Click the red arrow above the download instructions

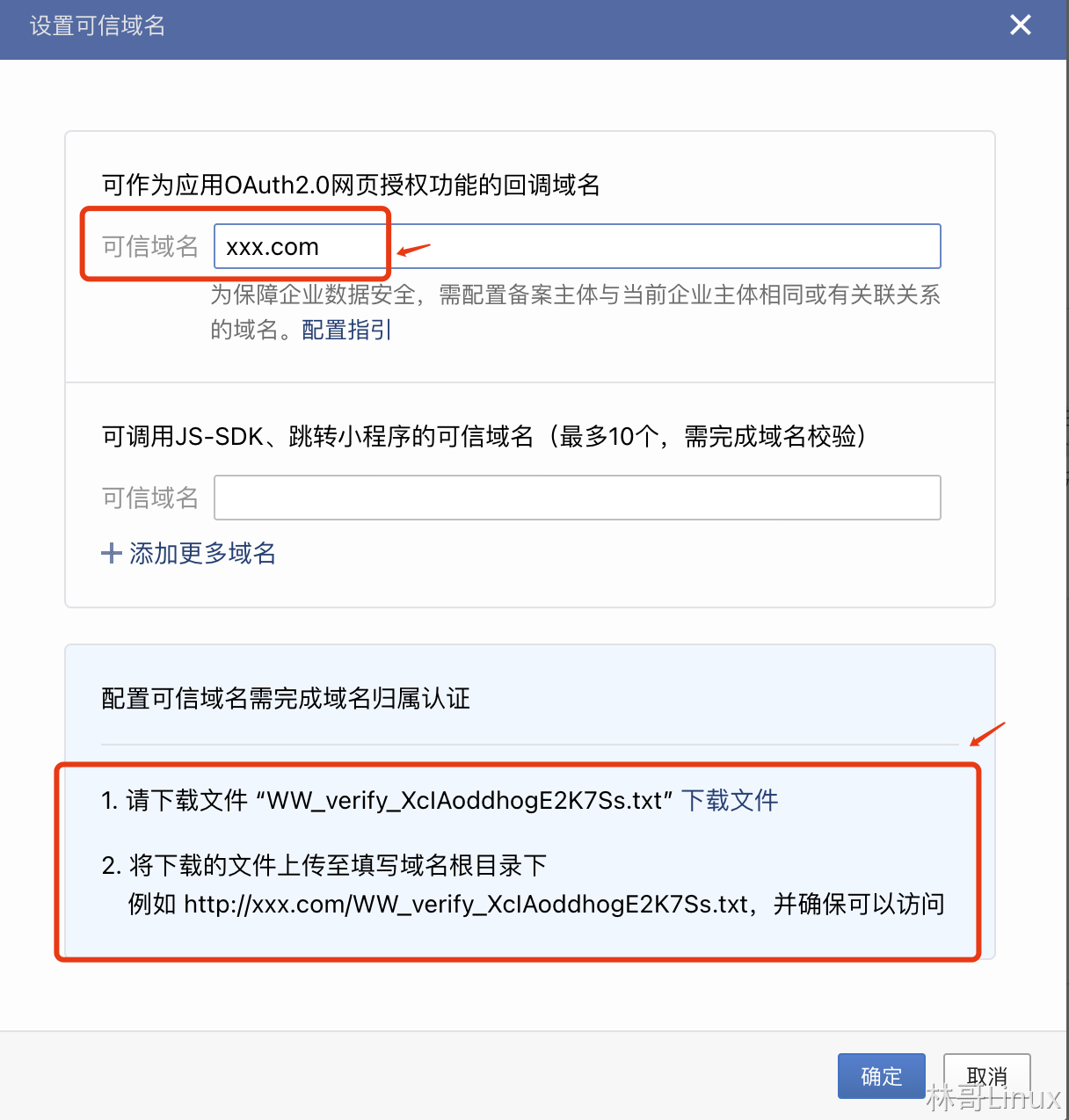point(987,733)
